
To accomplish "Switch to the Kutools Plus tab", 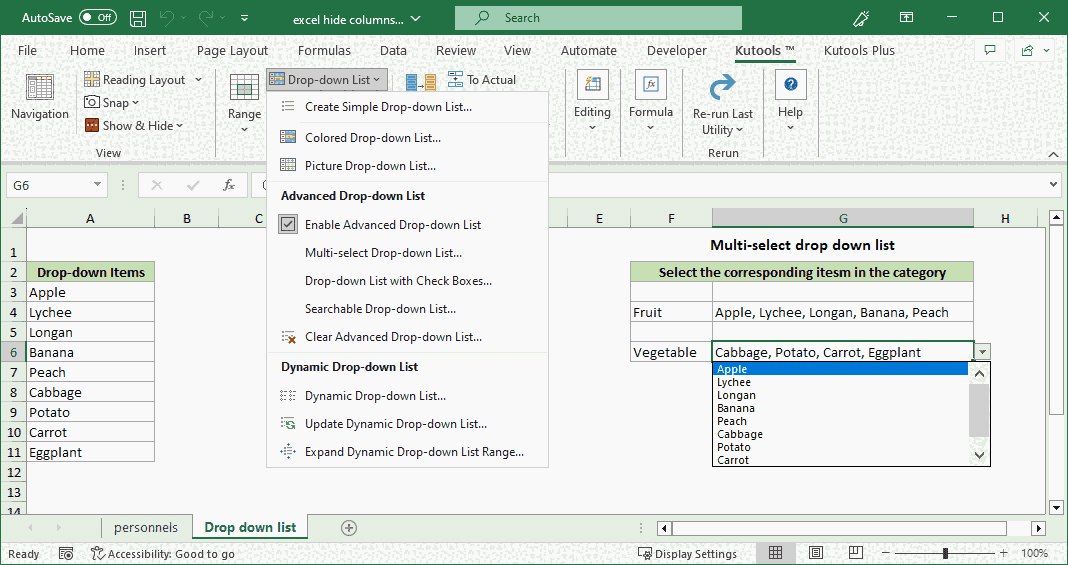I will [859, 50].
